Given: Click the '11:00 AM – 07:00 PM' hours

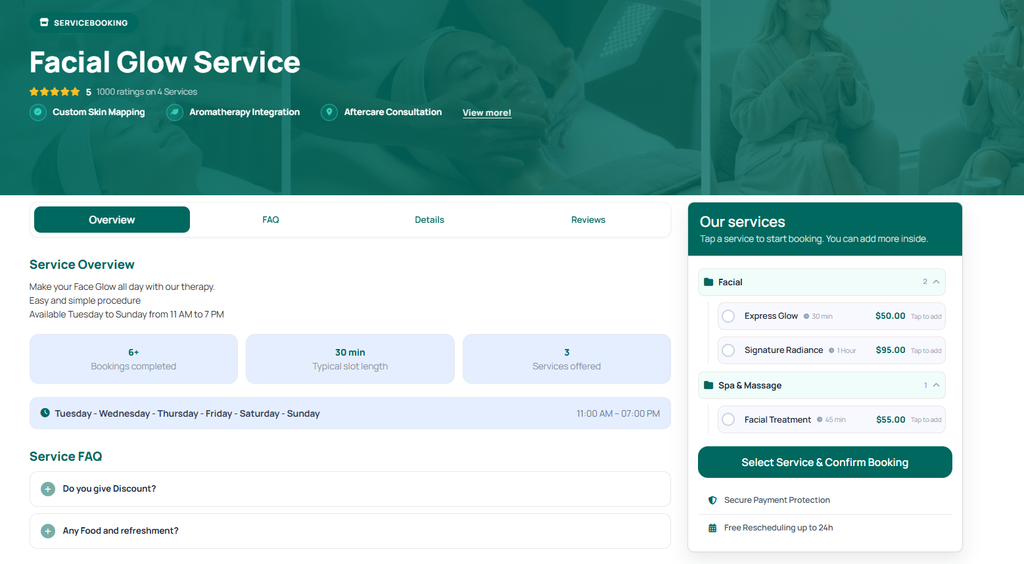Looking at the screenshot, I should 618,414.
